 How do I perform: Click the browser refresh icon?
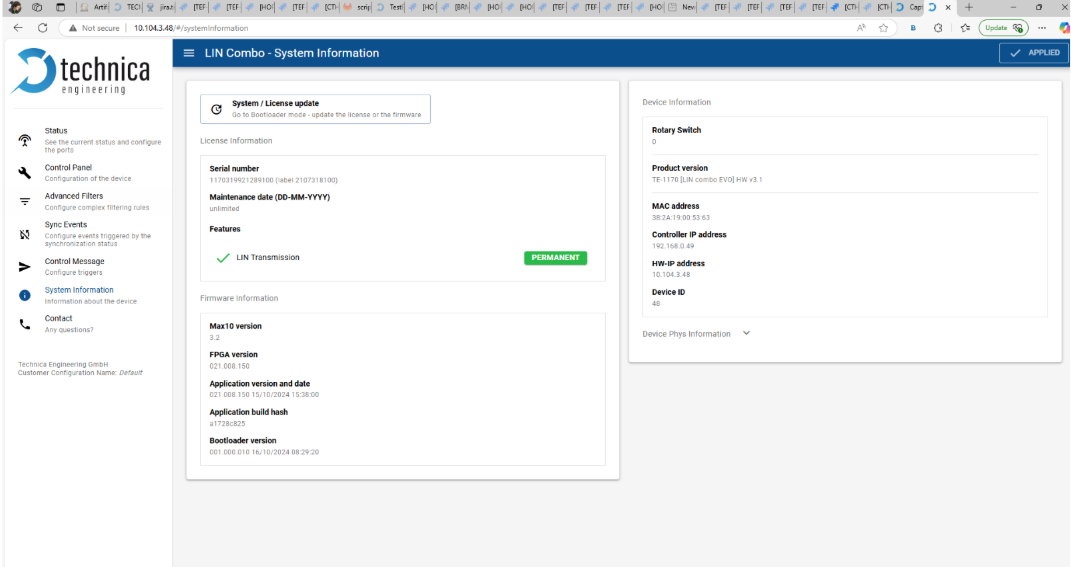[42, 28]
